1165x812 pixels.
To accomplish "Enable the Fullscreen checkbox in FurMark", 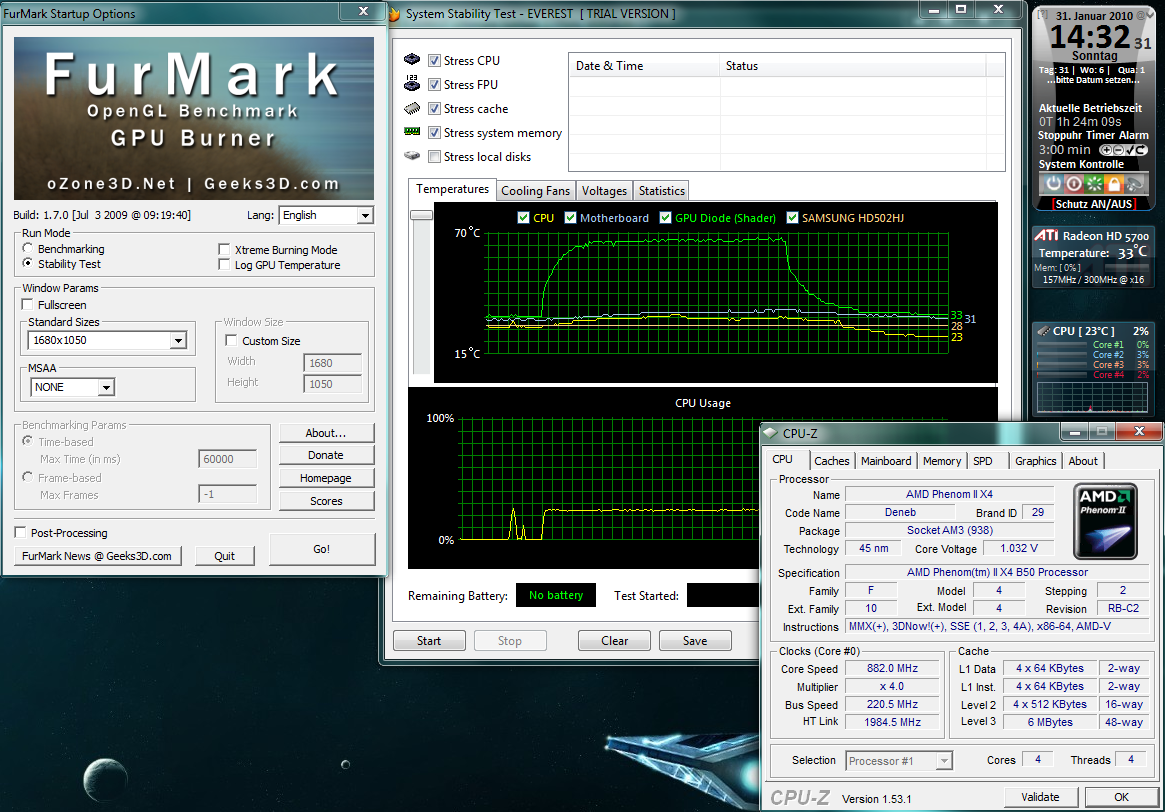I will coord(27,305).
